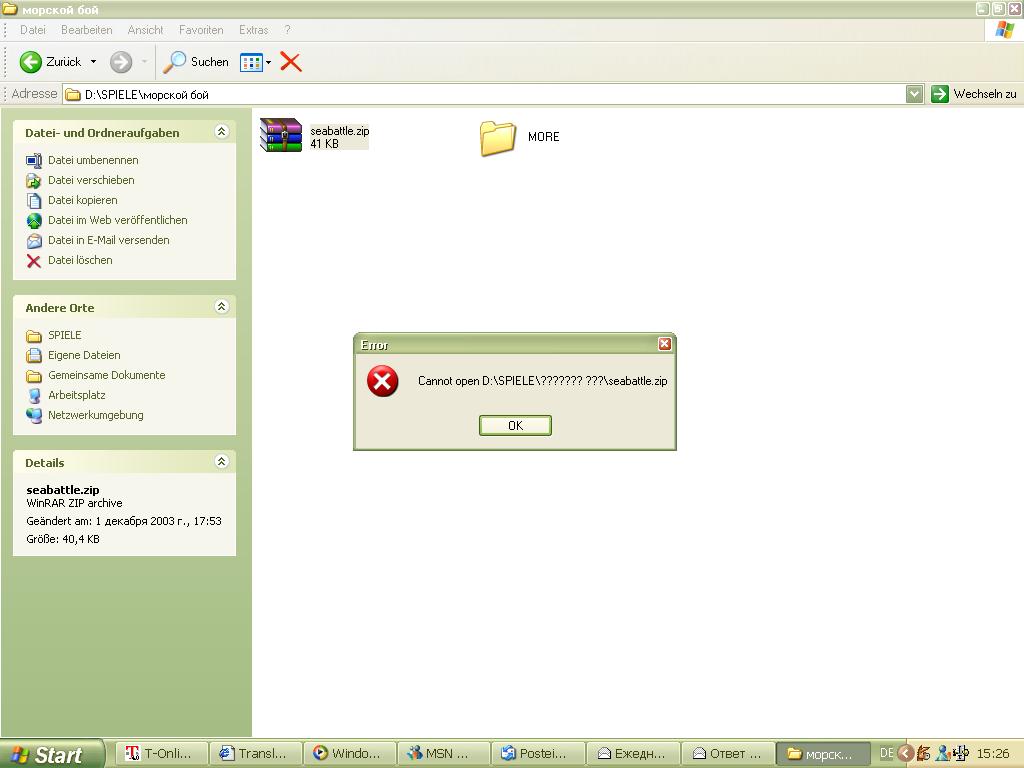1024x768 pixels.
Task: Open the Zurück history dropdown arrow
Action: (93, 62)
